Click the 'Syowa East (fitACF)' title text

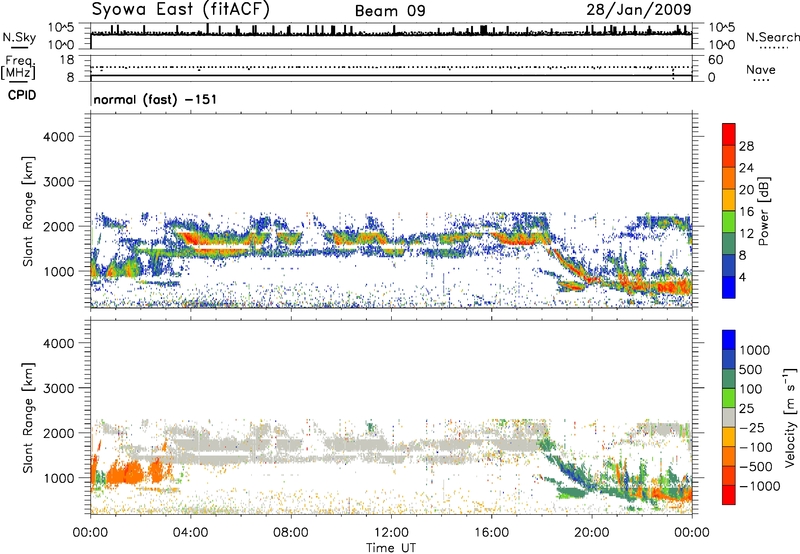[180, 10]
